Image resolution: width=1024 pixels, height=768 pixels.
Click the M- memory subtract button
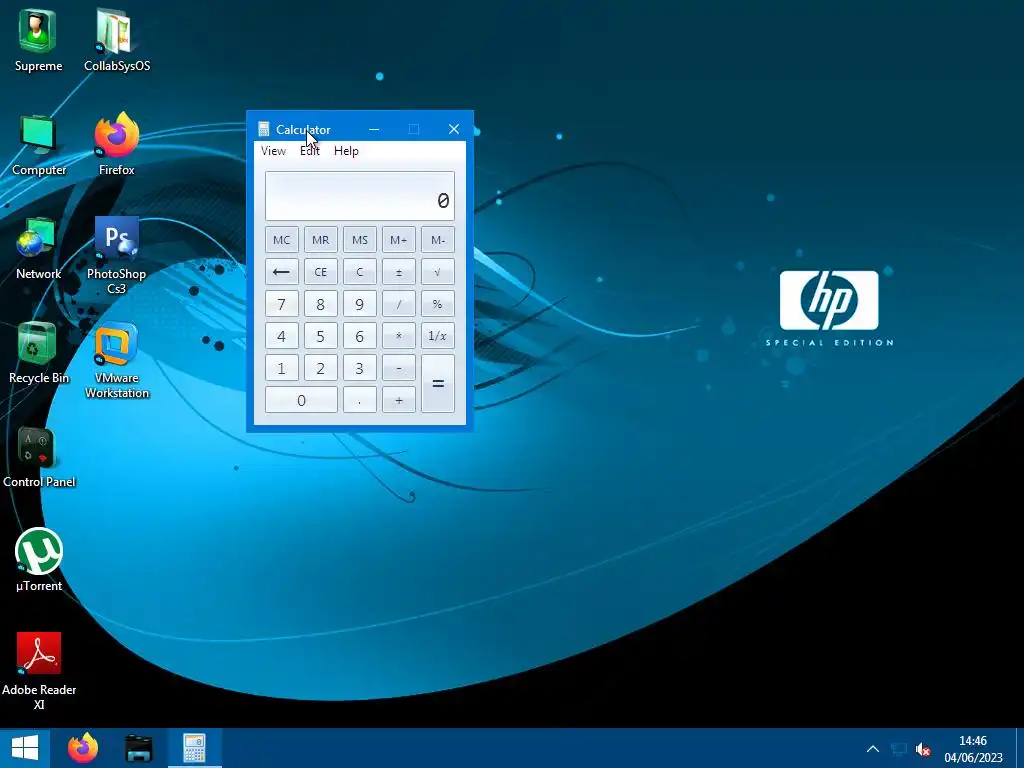pyautogui.click(x=438, y=240)
